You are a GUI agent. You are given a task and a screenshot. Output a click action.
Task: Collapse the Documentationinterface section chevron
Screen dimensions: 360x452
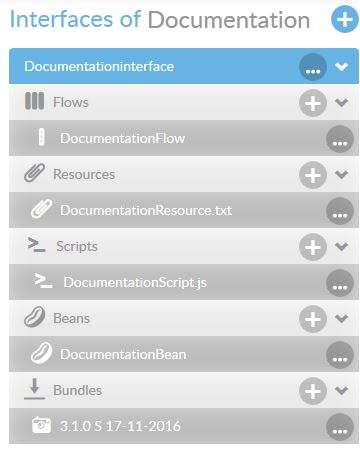pyautogui.click(x=342, y=66)
